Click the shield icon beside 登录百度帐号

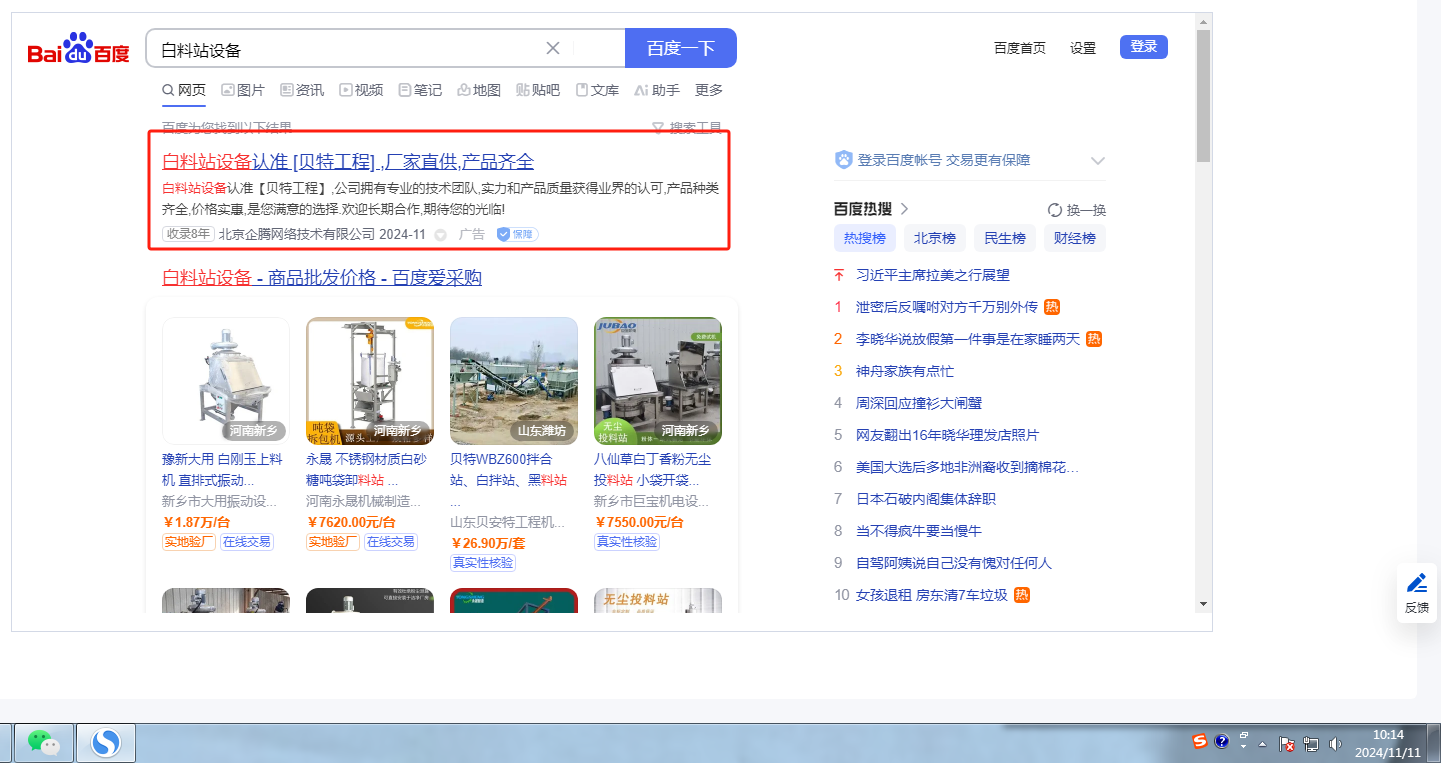[x=844, y=160]
